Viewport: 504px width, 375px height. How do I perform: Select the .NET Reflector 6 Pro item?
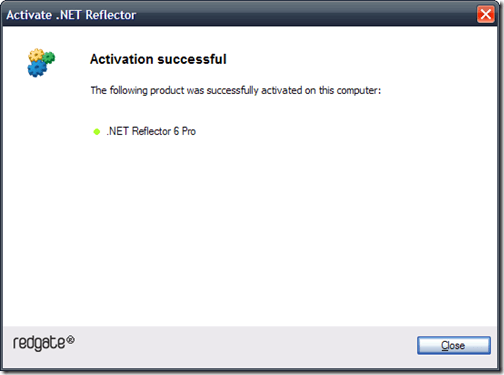click(x=151, y=131)
